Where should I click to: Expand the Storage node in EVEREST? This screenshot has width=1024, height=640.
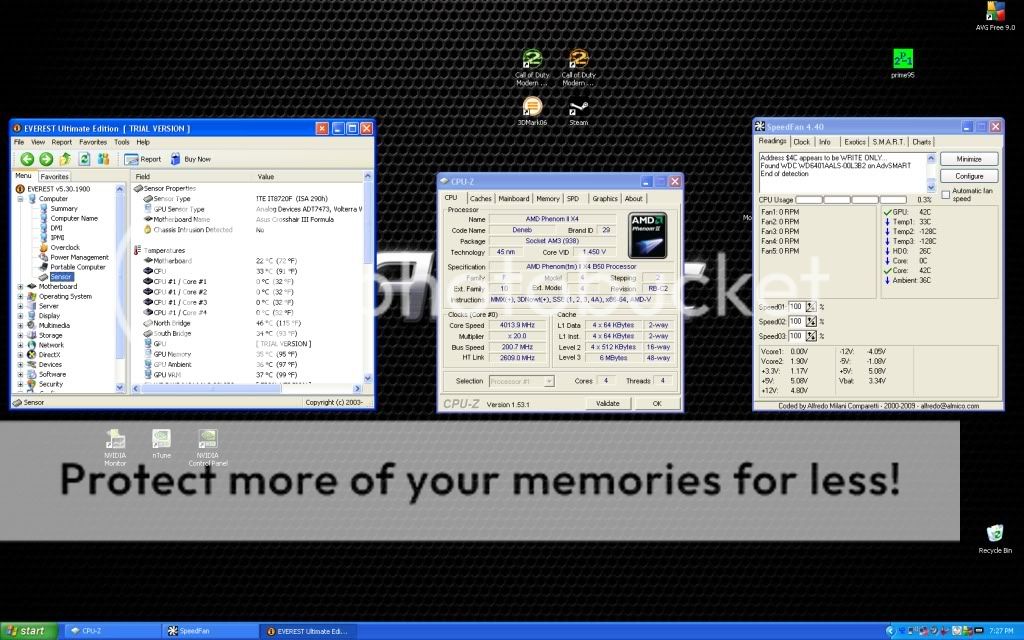pyautogui.click(x=20, y=335)
